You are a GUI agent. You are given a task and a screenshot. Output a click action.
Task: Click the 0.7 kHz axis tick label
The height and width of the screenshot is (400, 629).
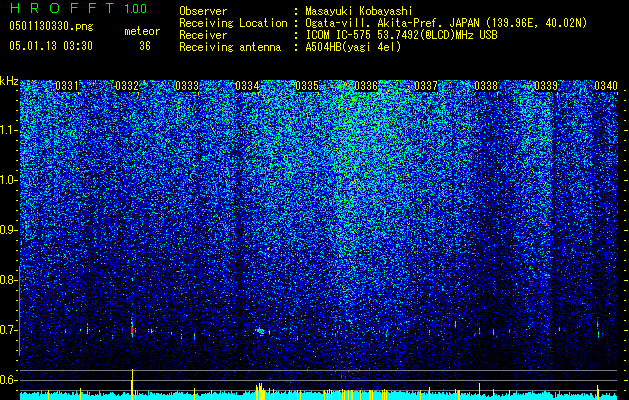[8, 330]
